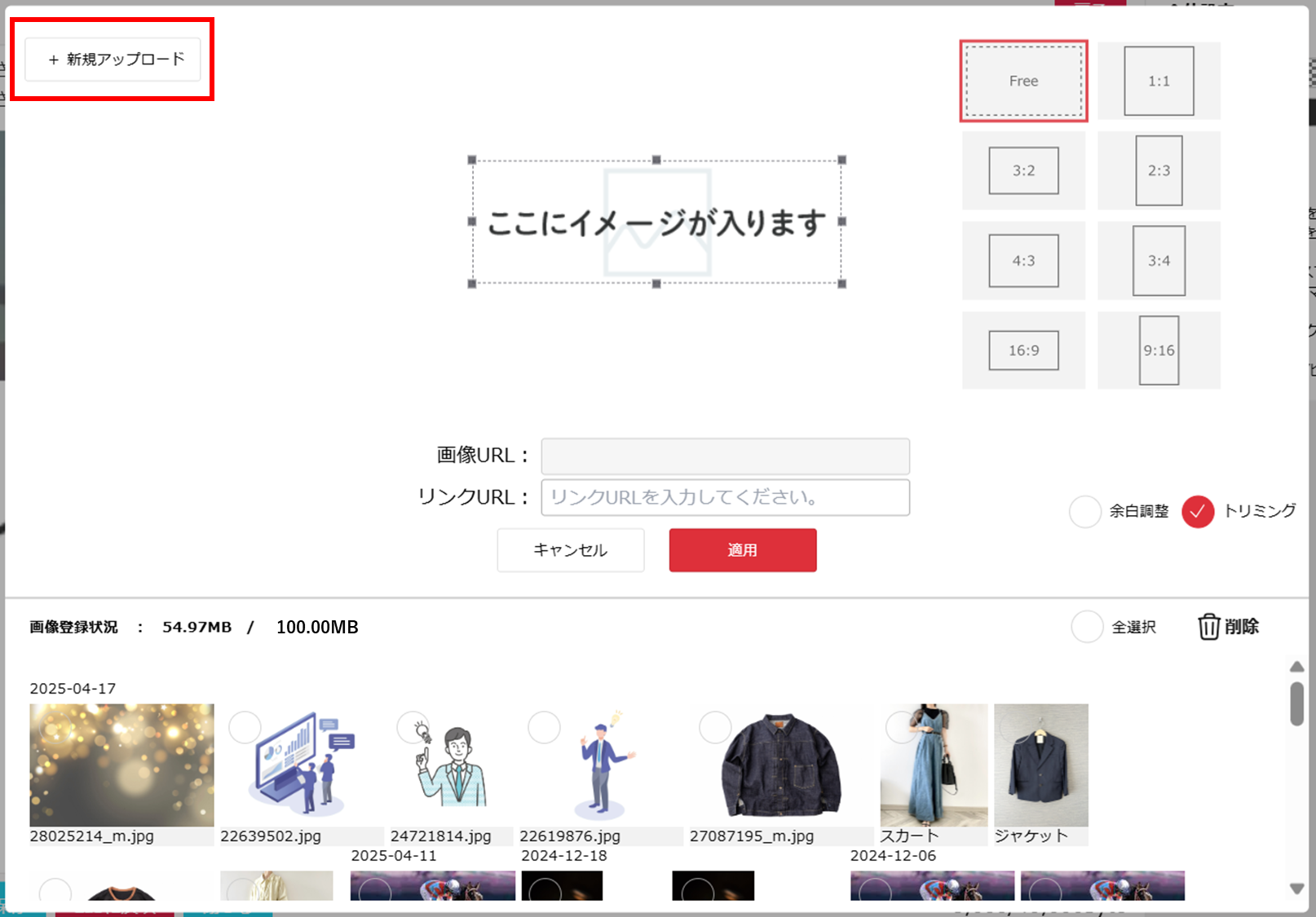
Task: Select the 9:16 vertical ratio icon
Action: 1159,350
